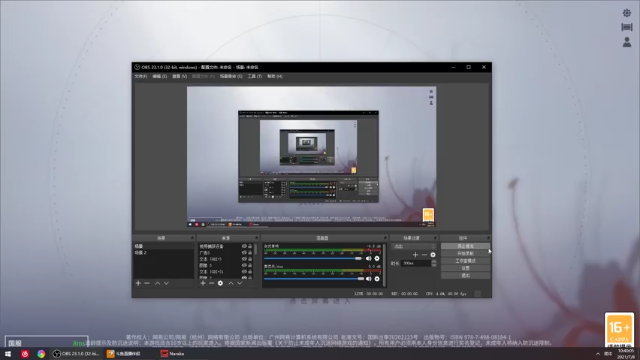Open the 淡出 transition type dropdown
Screen dimensions: 640x360
[413, 247]
